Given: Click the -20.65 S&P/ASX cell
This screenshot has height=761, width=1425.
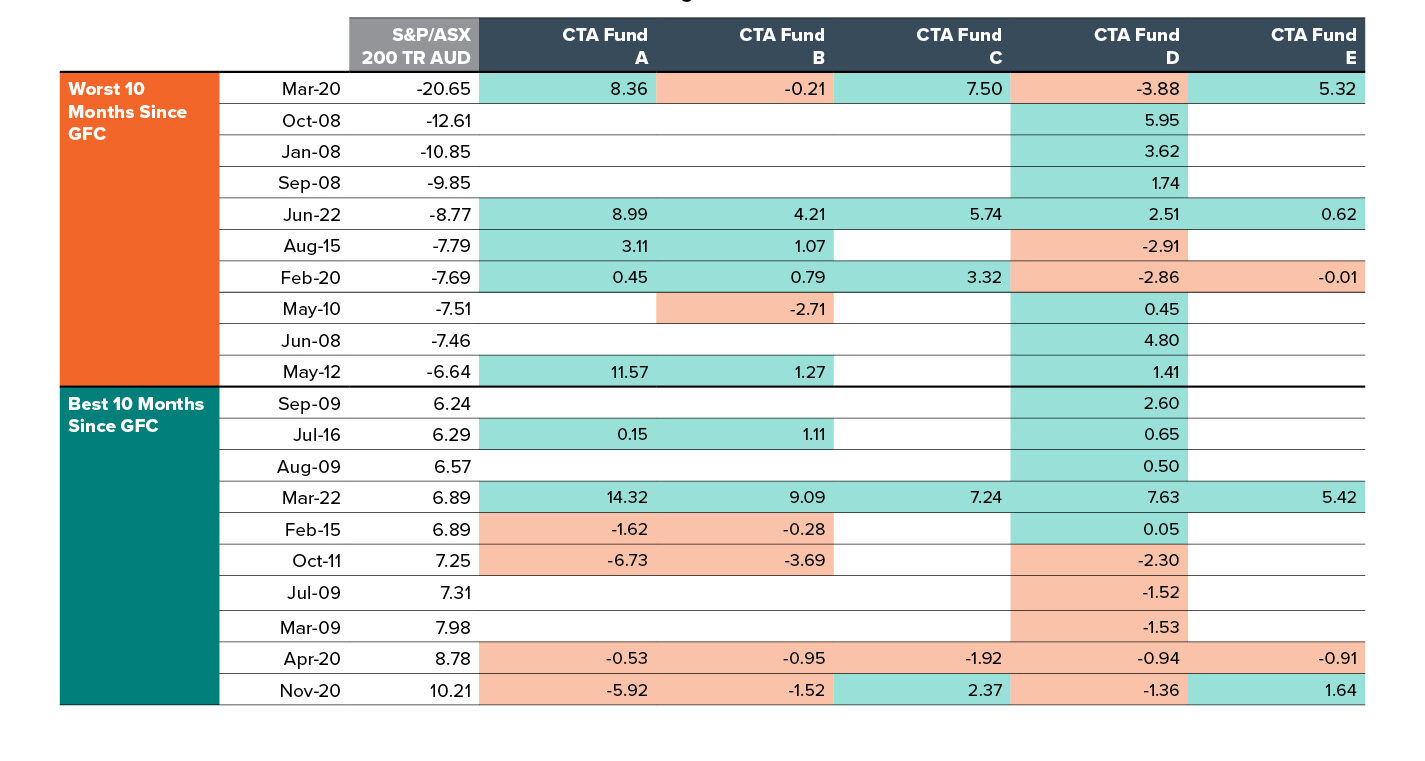Looking at the screenshot, I should (444, 89).
